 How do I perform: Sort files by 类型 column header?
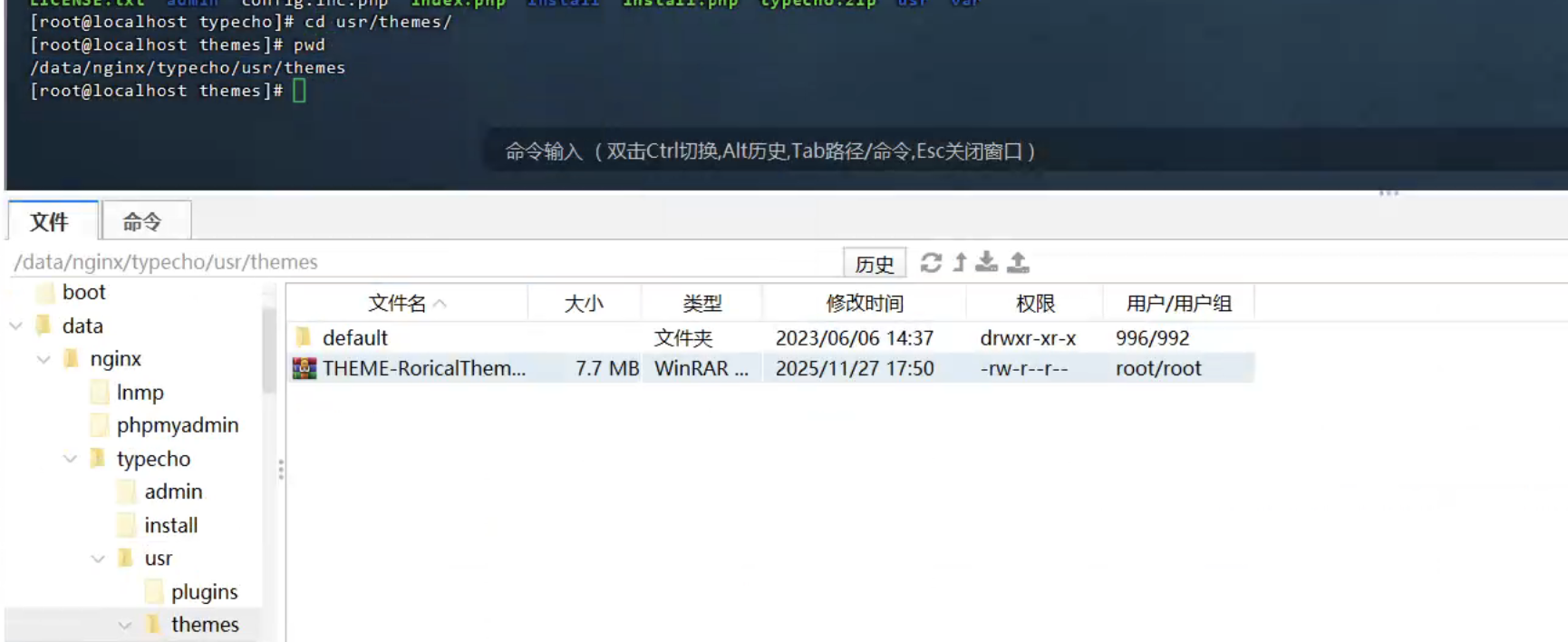pos(702,304)
